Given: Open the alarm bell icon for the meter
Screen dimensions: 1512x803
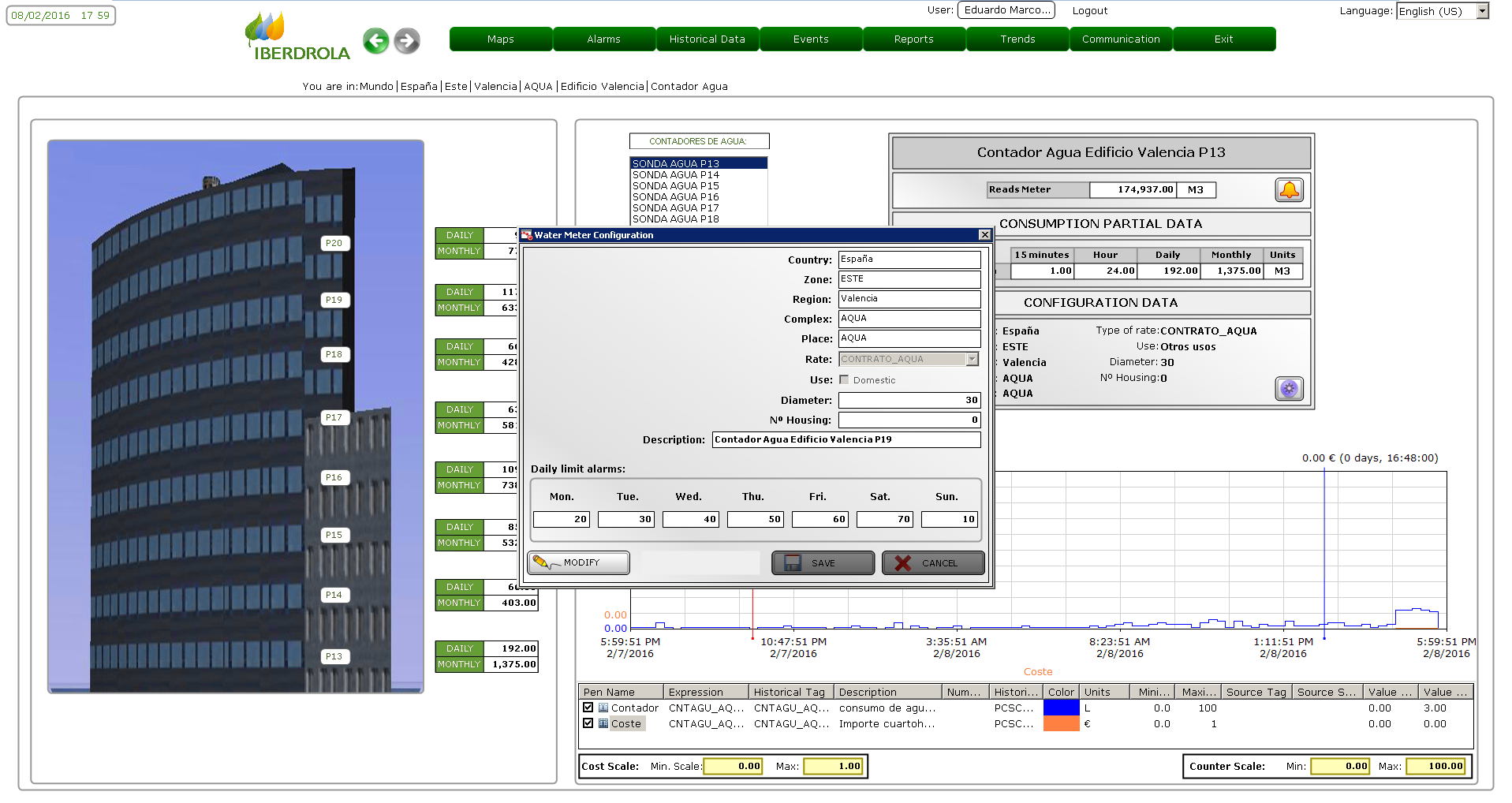Looking at the screenshot, I should [1289, 190].
